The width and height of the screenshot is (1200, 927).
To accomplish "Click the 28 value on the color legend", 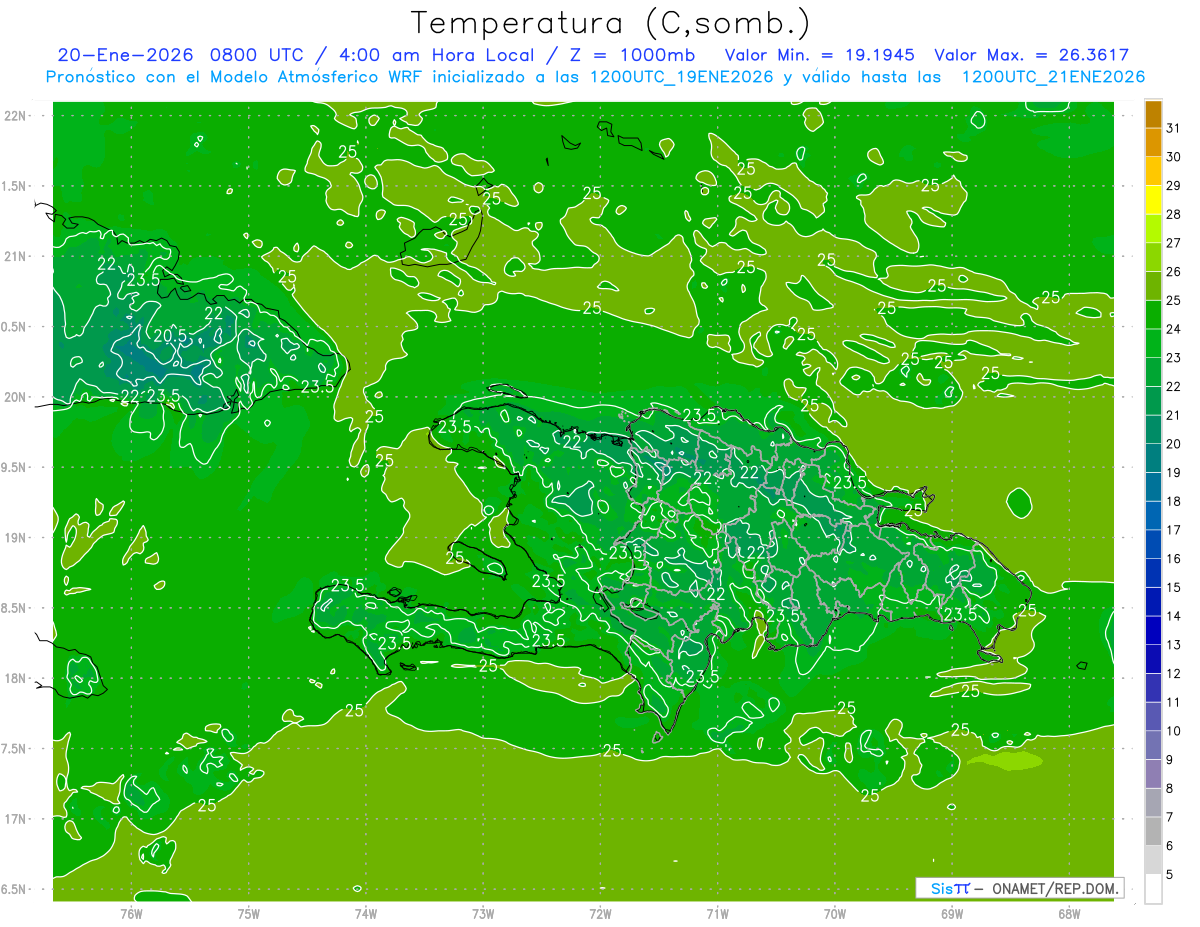I will coord(1174,214).
